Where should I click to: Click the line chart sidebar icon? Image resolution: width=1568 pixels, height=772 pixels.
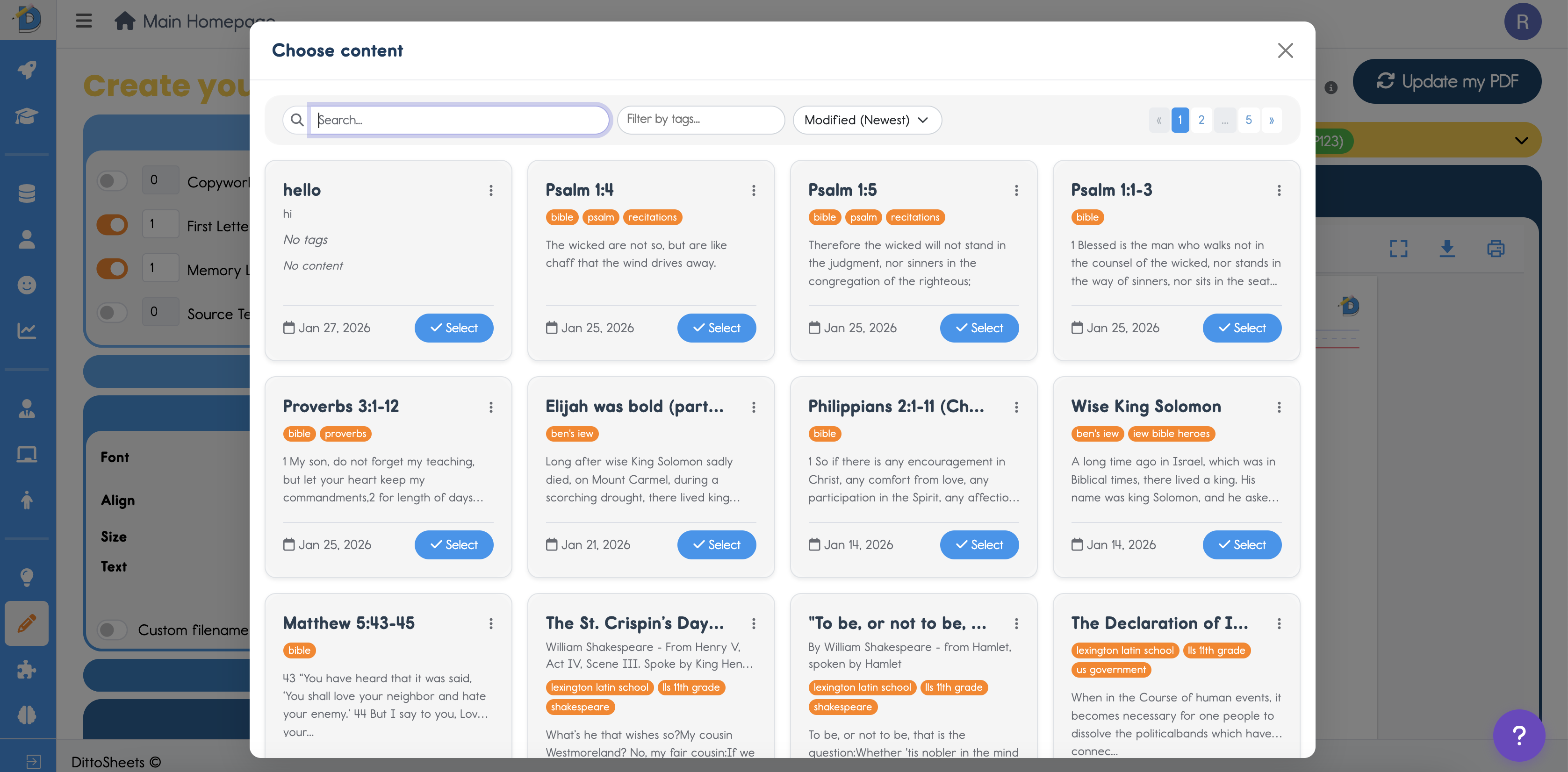coord(27,331)
